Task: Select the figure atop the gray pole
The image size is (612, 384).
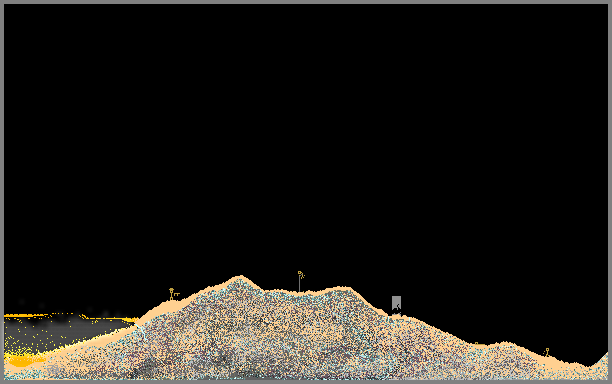Action: (x=301, y=274)
